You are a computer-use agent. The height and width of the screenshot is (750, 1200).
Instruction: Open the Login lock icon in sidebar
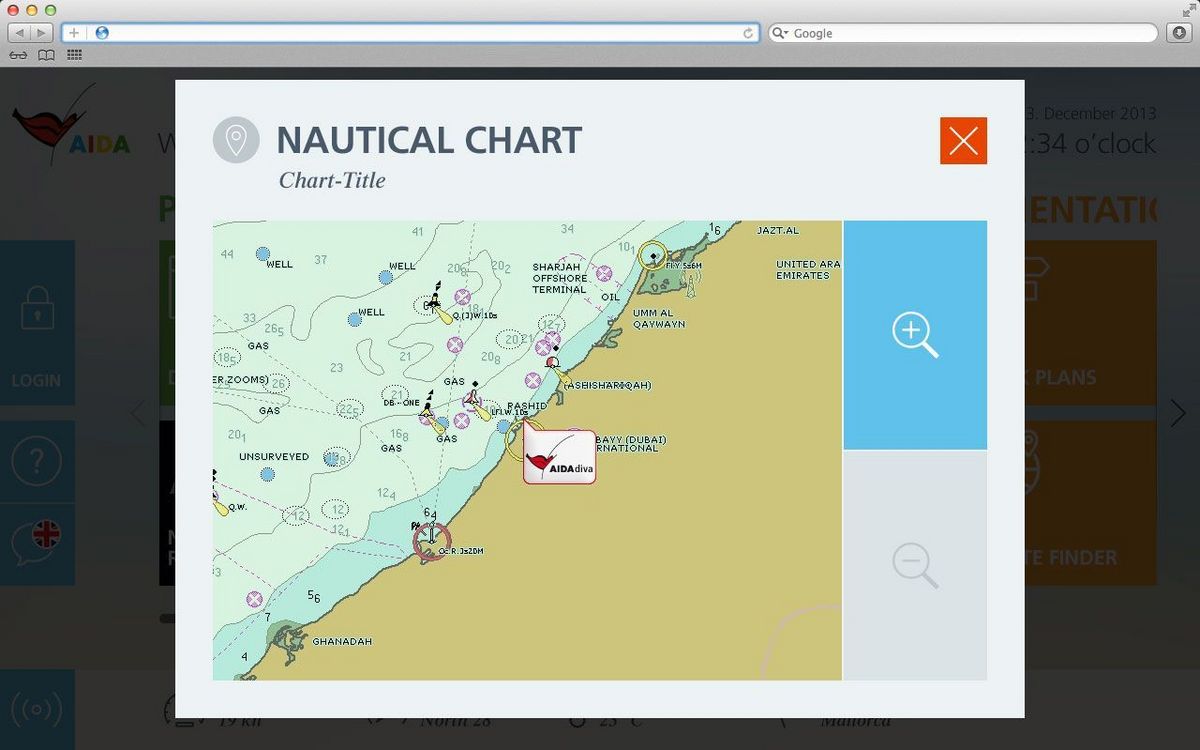[37, 308]
